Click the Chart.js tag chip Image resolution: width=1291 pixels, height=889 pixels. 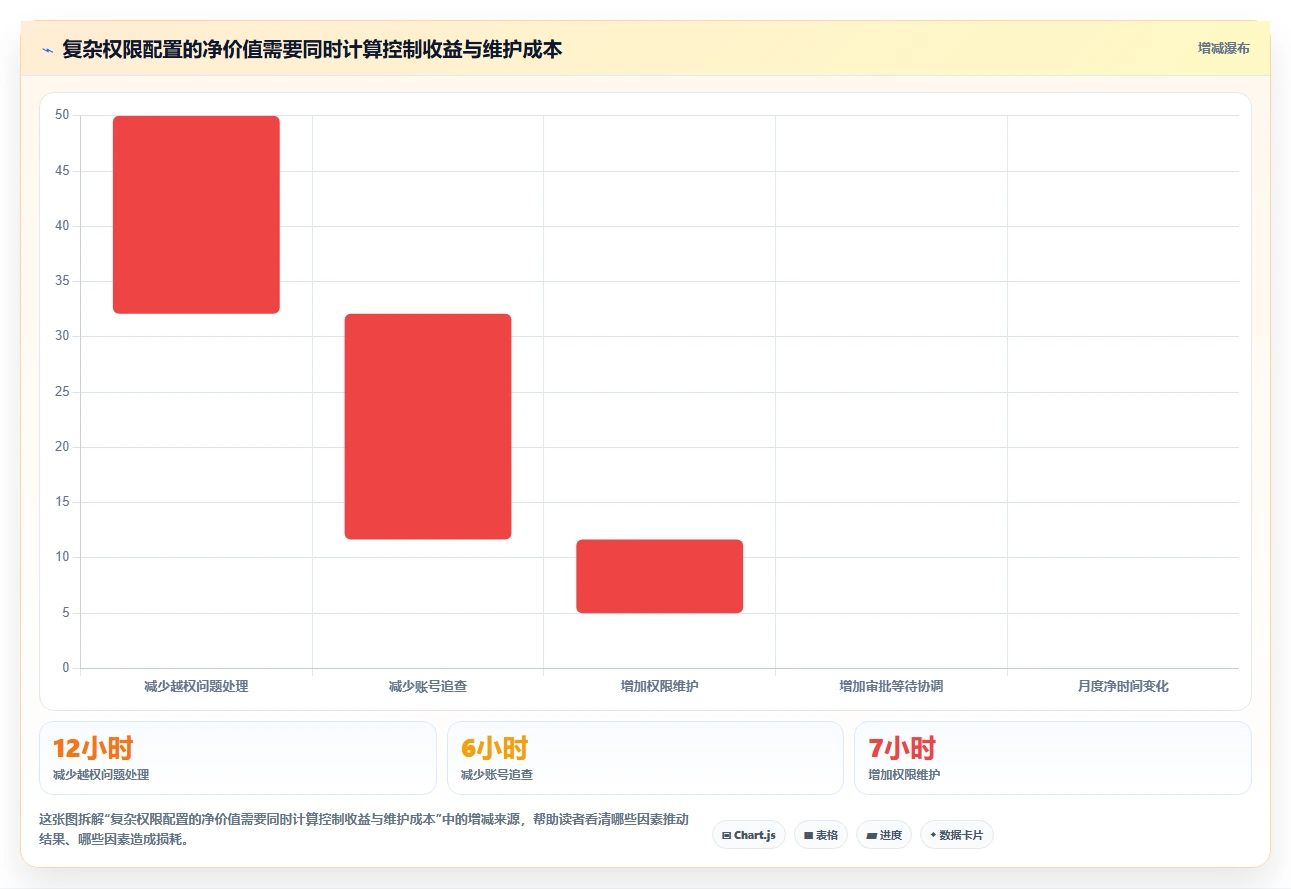[x=749, y=835]
